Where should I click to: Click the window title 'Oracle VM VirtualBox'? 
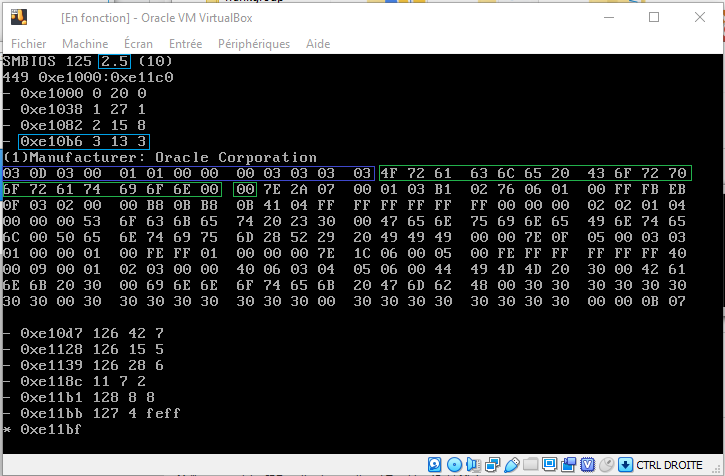pyautogui.click(x=197, y=18)
